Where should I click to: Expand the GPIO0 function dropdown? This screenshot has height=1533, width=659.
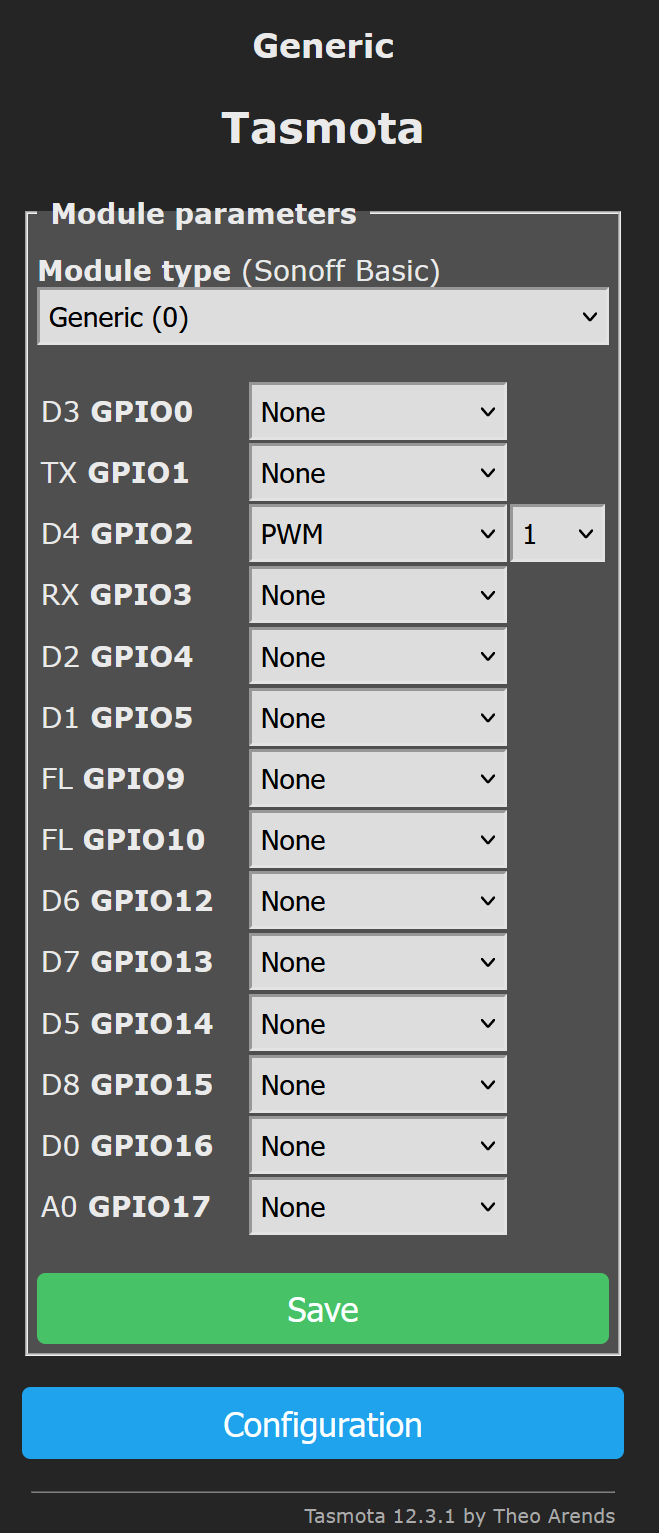(378, 412)
